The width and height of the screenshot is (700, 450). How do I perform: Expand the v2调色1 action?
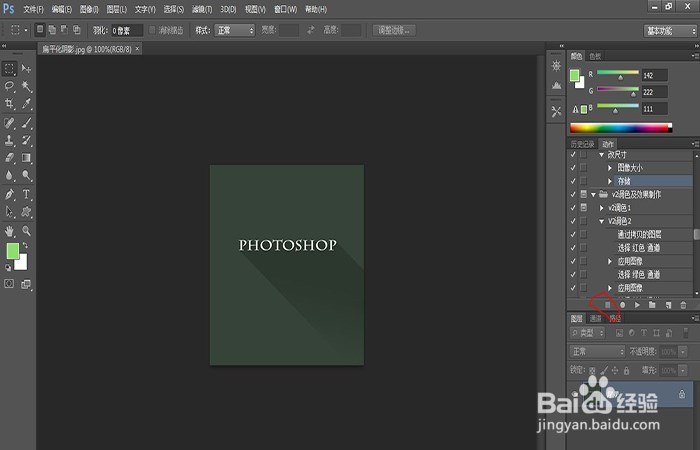(x=602, y=208)
